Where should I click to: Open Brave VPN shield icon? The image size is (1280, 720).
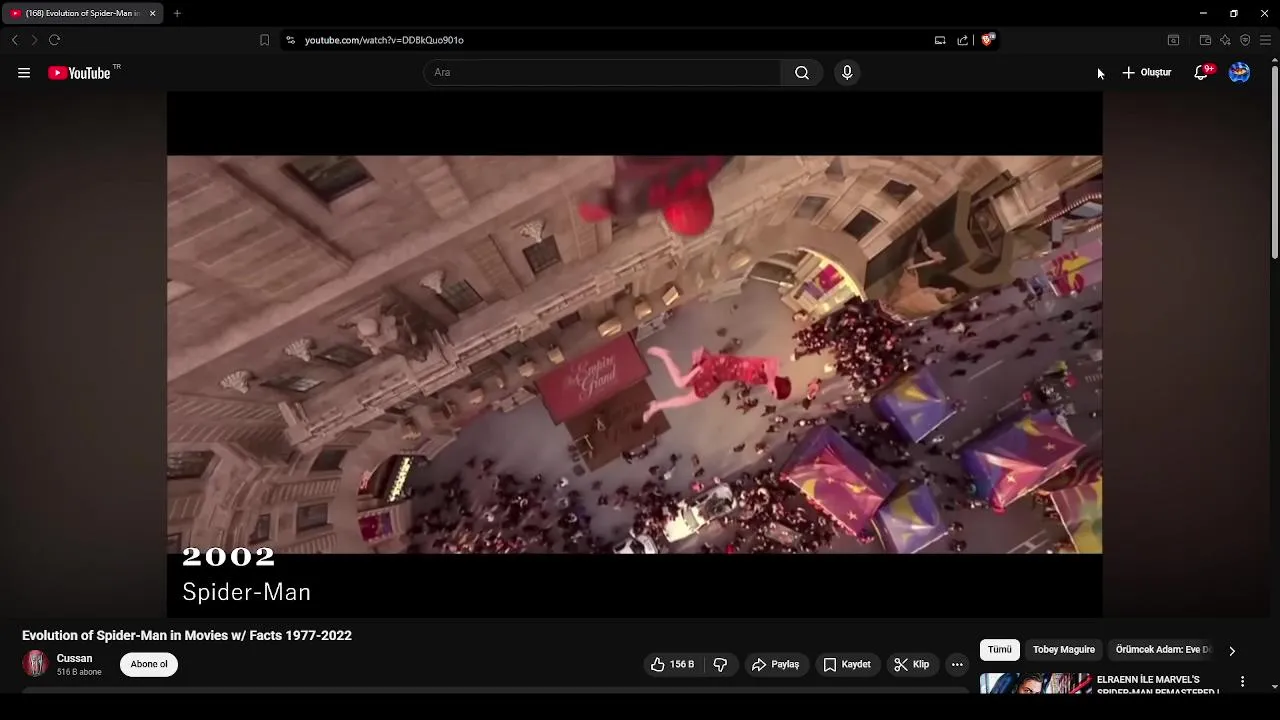pos(1245,40)
